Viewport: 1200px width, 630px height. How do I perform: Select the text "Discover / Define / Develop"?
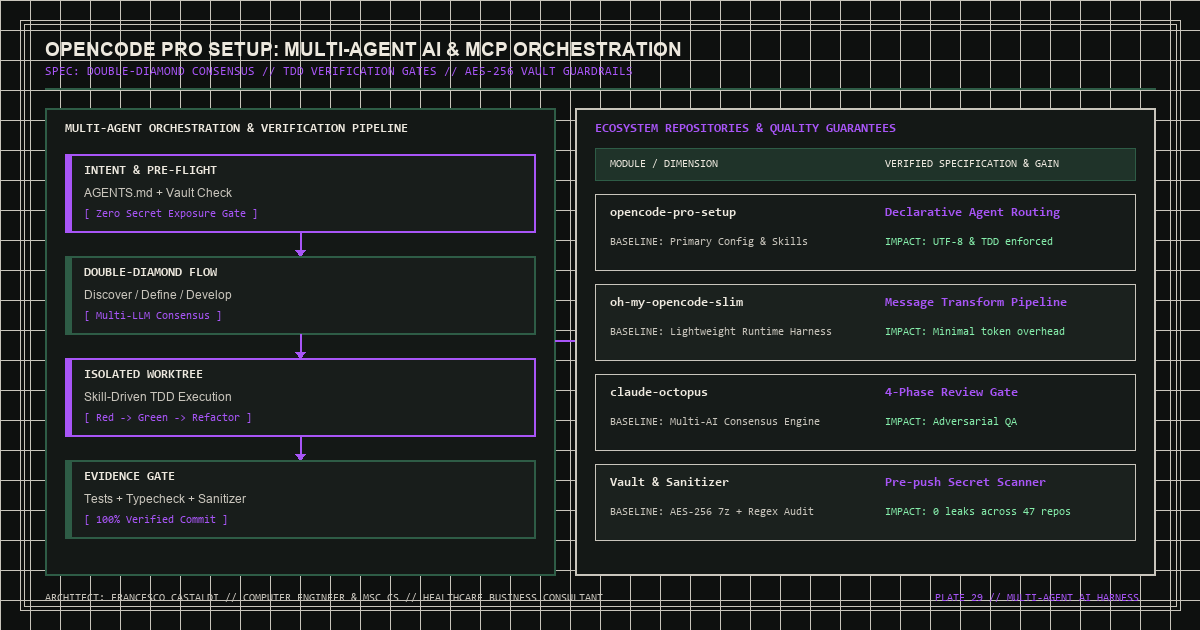click(x=158, y=294)
